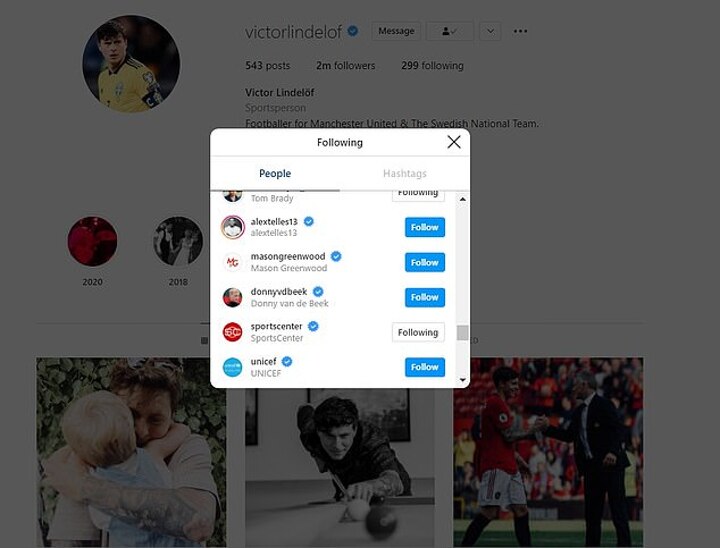Unfollow sportscenter via Following button

(418, 332)
